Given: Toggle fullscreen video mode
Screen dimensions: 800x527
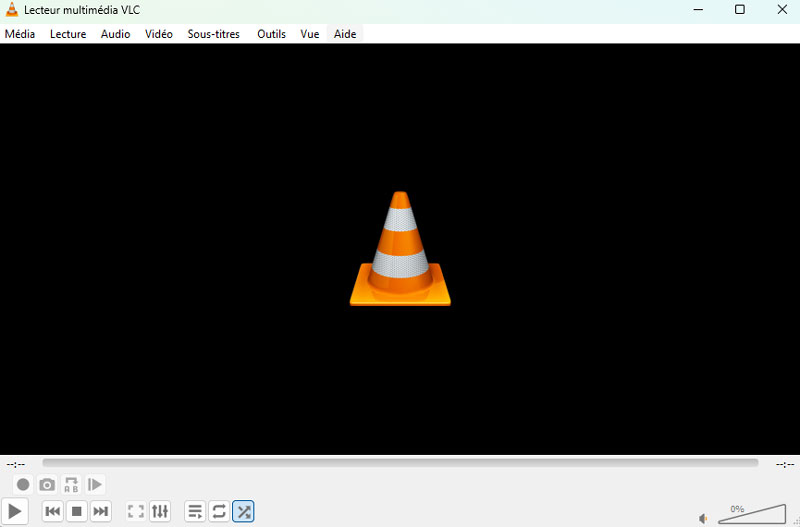Looking at the screenshot, I should (136, 511).
